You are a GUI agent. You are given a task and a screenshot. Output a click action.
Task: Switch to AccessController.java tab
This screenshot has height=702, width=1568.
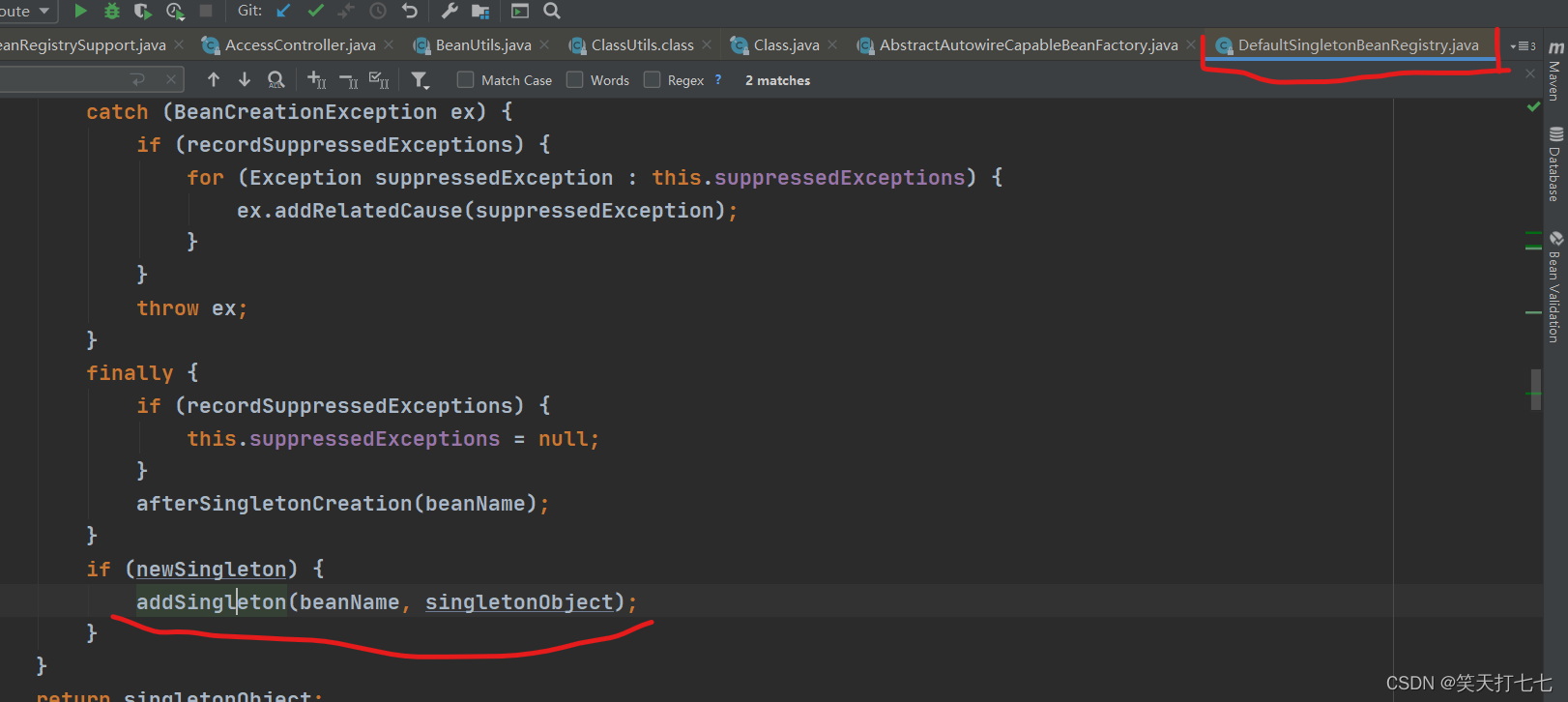(x=289, y=44)
